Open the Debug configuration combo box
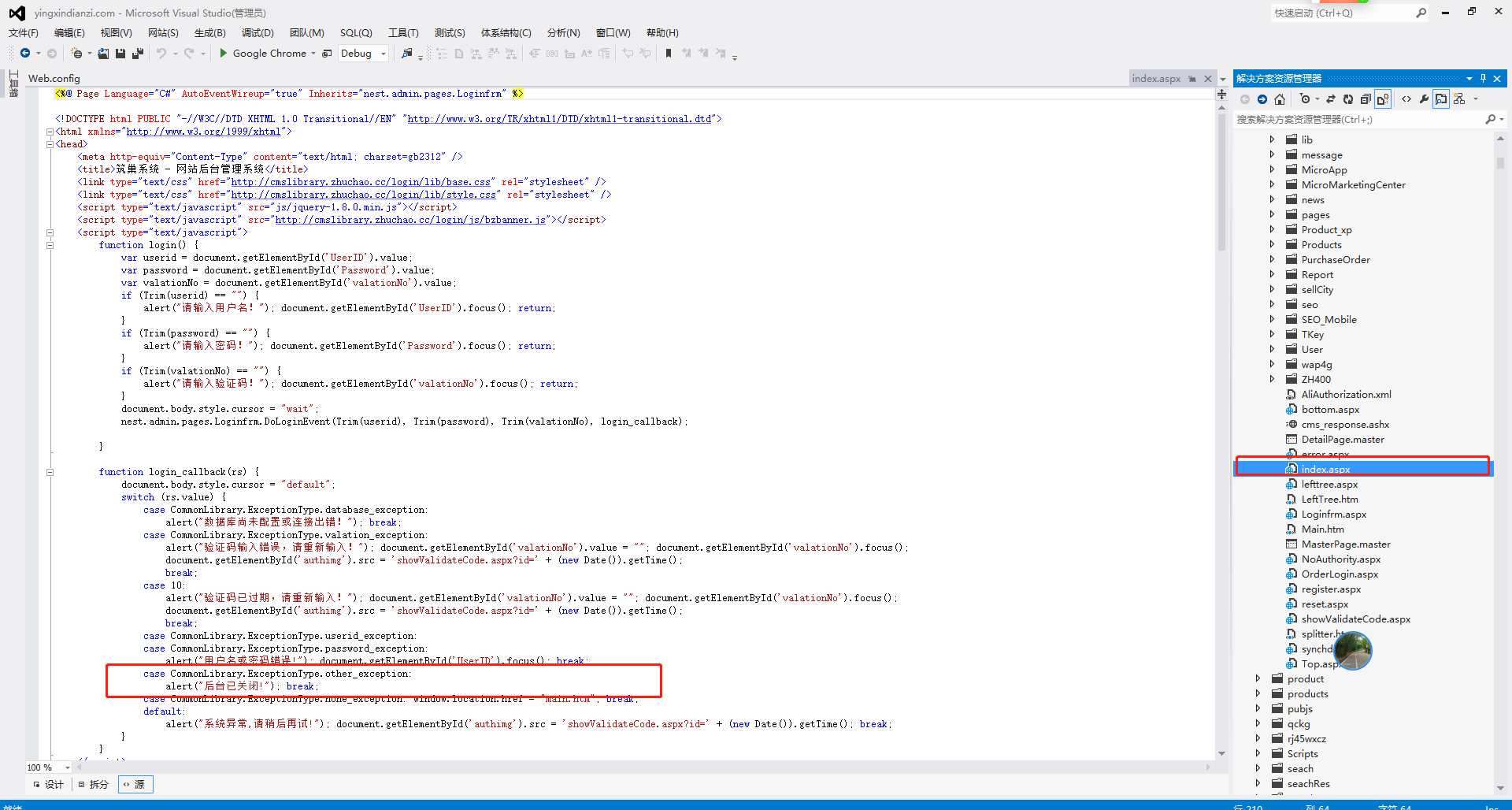The image size is (1512, 810). click(364, 53)
